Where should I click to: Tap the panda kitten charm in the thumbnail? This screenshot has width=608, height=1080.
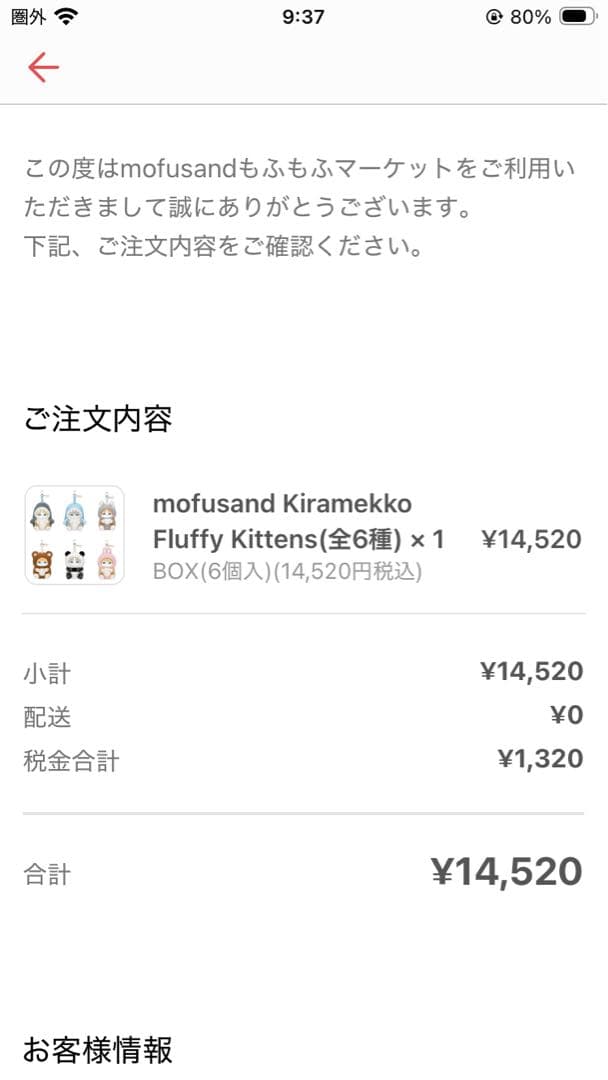[74, 563]
